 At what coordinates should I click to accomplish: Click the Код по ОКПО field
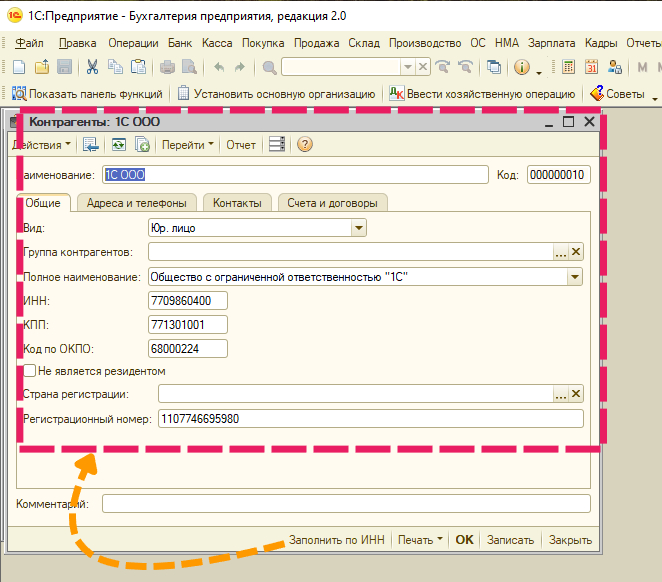coord(188,349)
